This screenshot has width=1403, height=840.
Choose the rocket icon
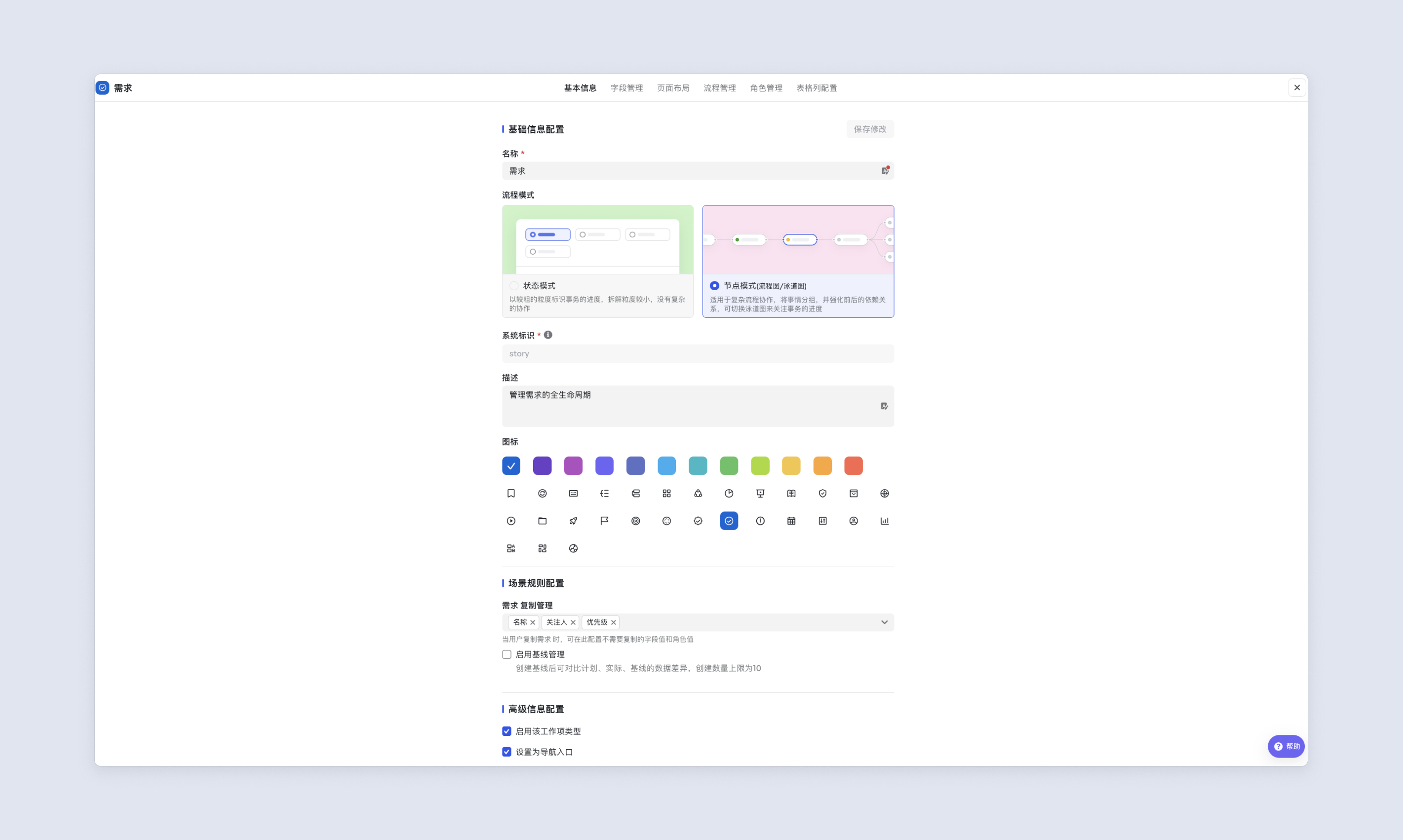(x=573, y=521)
